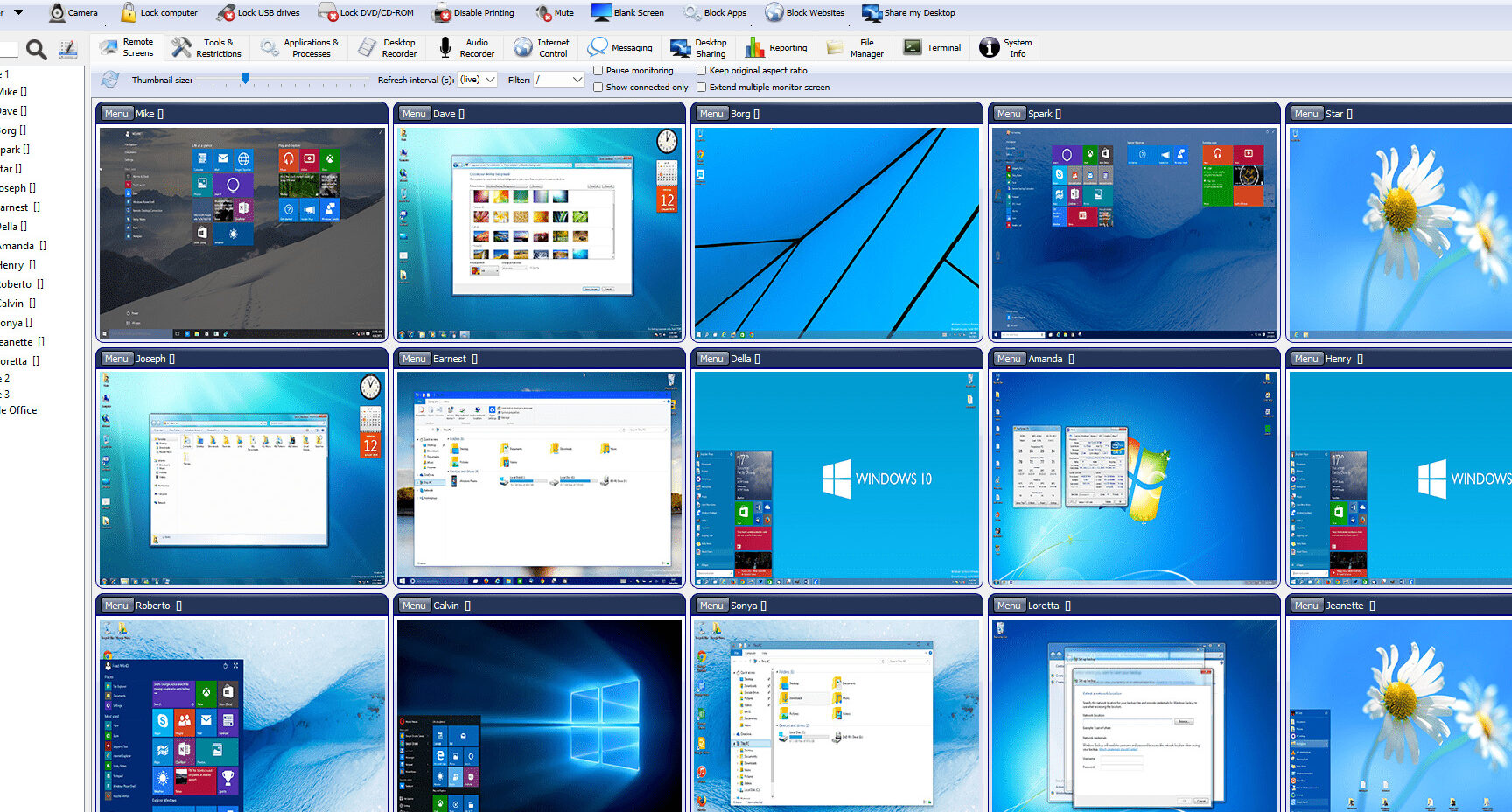The height and width of the screenshot is (812, 1512).
Task: Open the Reporting chart icon
Action: point(754,47)
